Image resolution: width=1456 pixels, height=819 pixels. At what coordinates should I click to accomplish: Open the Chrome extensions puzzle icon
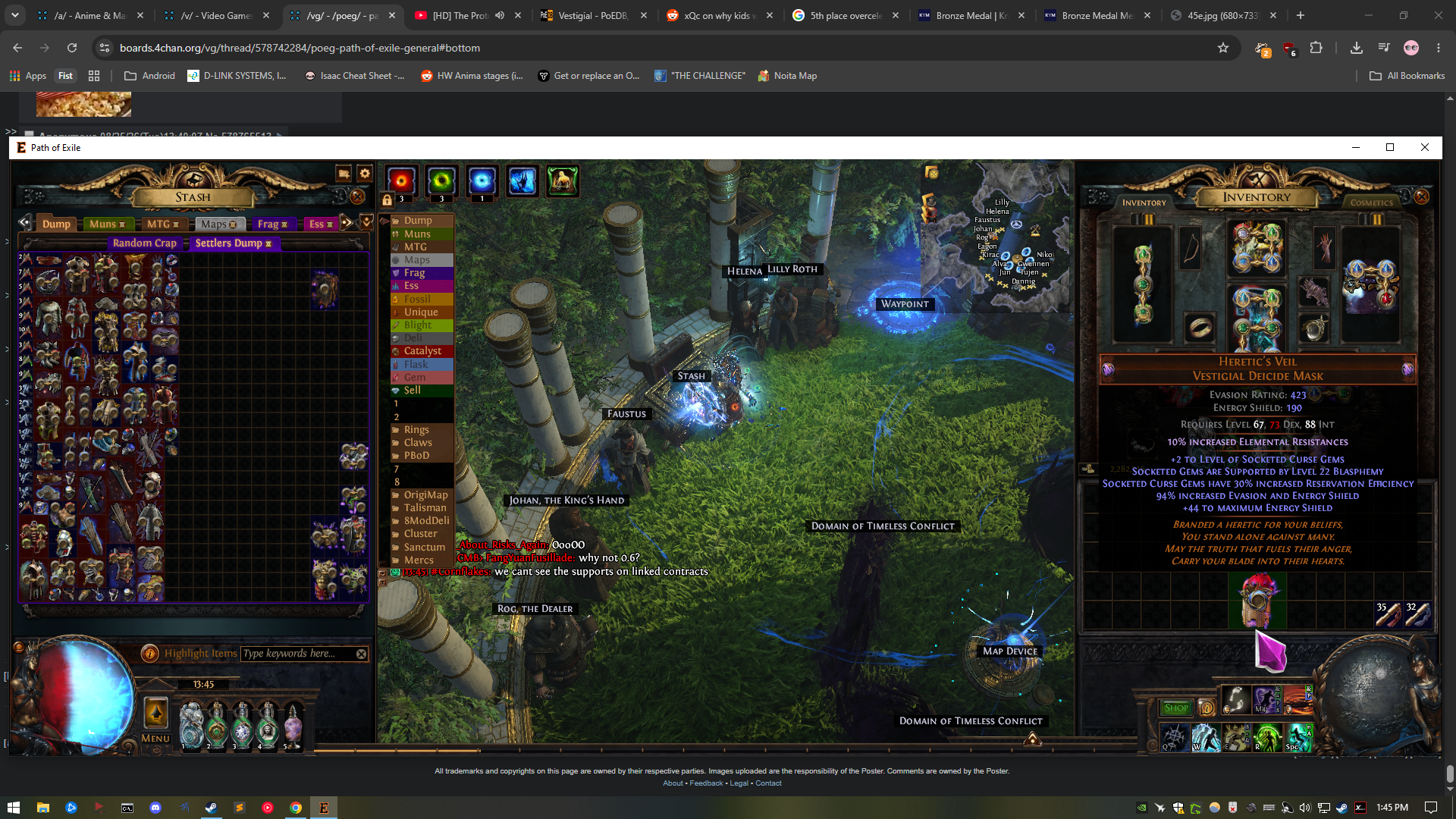1316,48
